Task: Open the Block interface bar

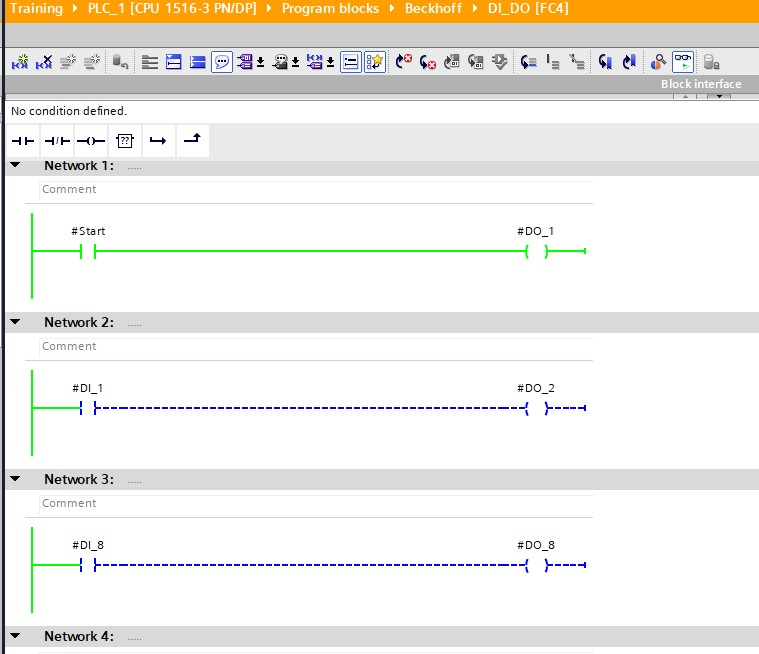Action: (x=700, y=84)
